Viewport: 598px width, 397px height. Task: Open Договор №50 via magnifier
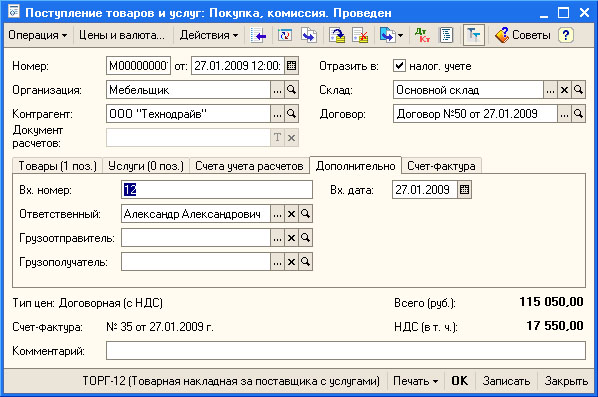click(x=579, y=114)
